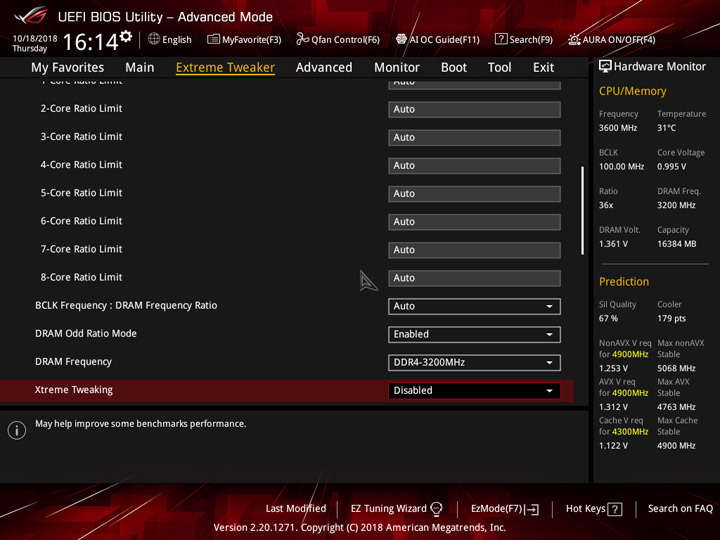
Task: Click the 1.361 V DRAM voltage value
Action: coord(613,244)
